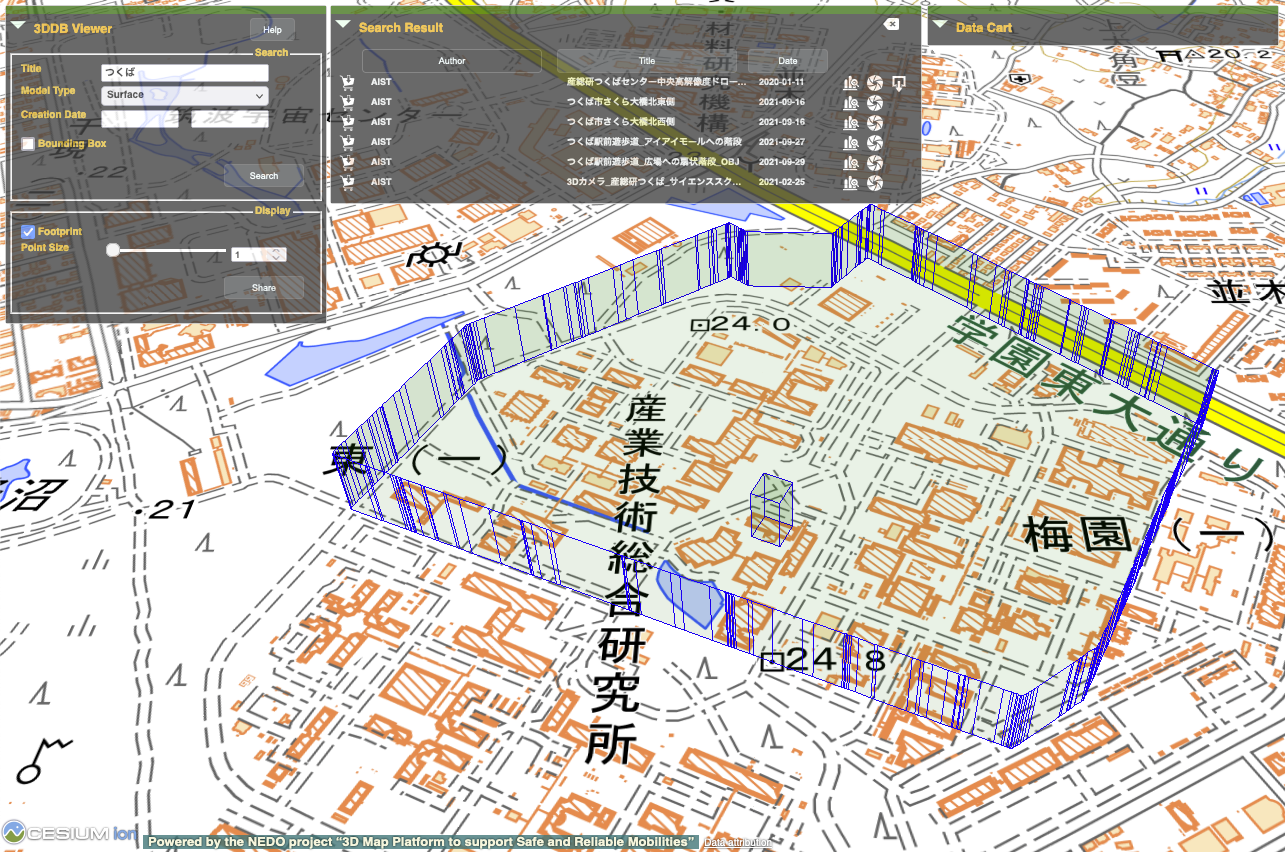Viewport: 1285px width, 852px height.
Task: Open chart-magnifier details icon for 2021-09-27 row
Action: coord(851,142)
